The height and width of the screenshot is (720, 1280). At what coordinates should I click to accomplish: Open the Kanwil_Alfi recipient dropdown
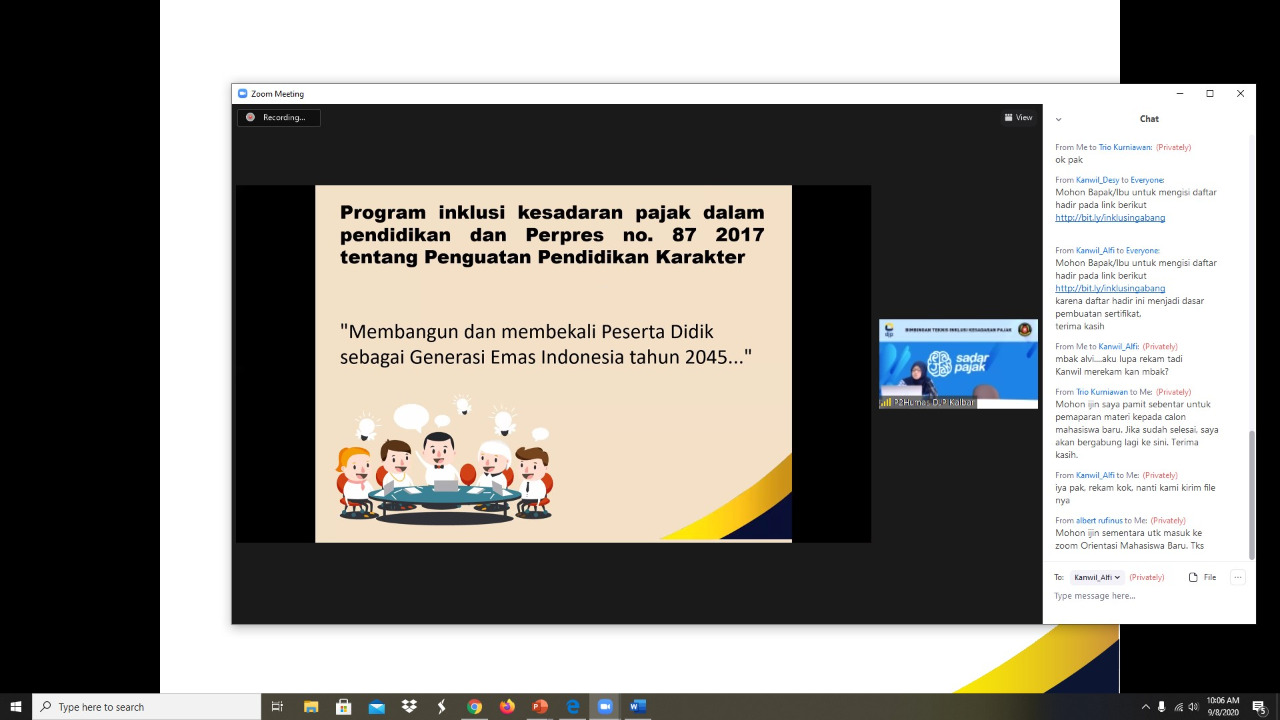coord(1096,577)
